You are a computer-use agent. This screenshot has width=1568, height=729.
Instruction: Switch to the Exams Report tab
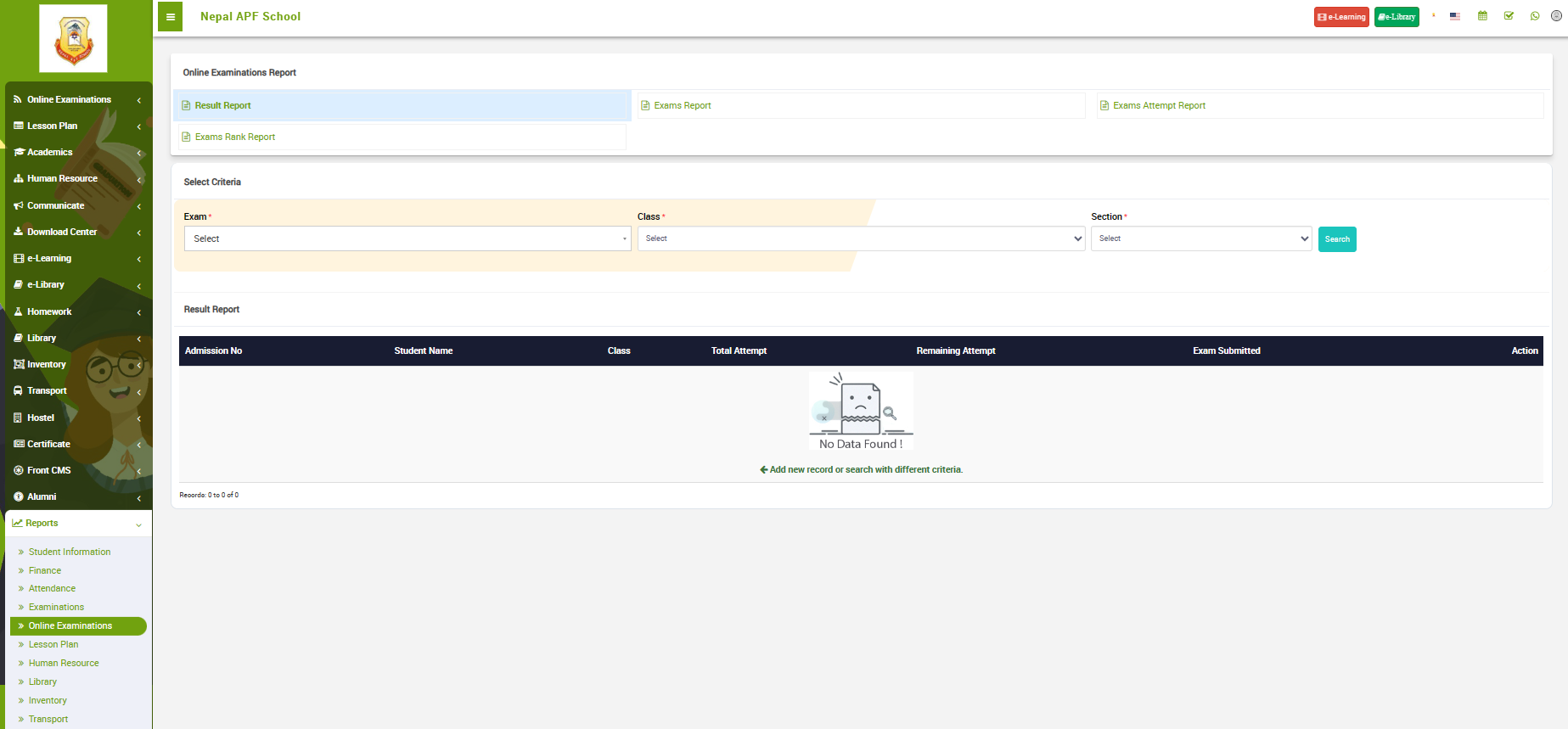[683, 106]
